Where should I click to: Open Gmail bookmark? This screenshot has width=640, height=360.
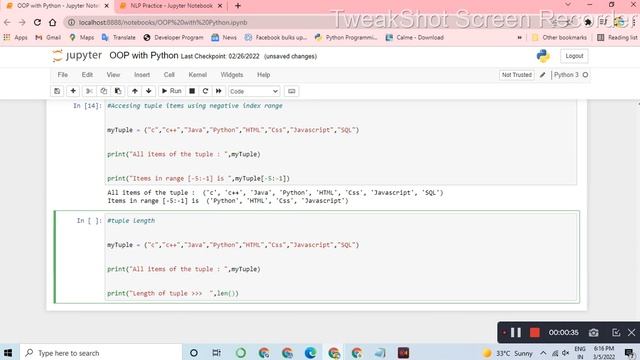(48, 37)
